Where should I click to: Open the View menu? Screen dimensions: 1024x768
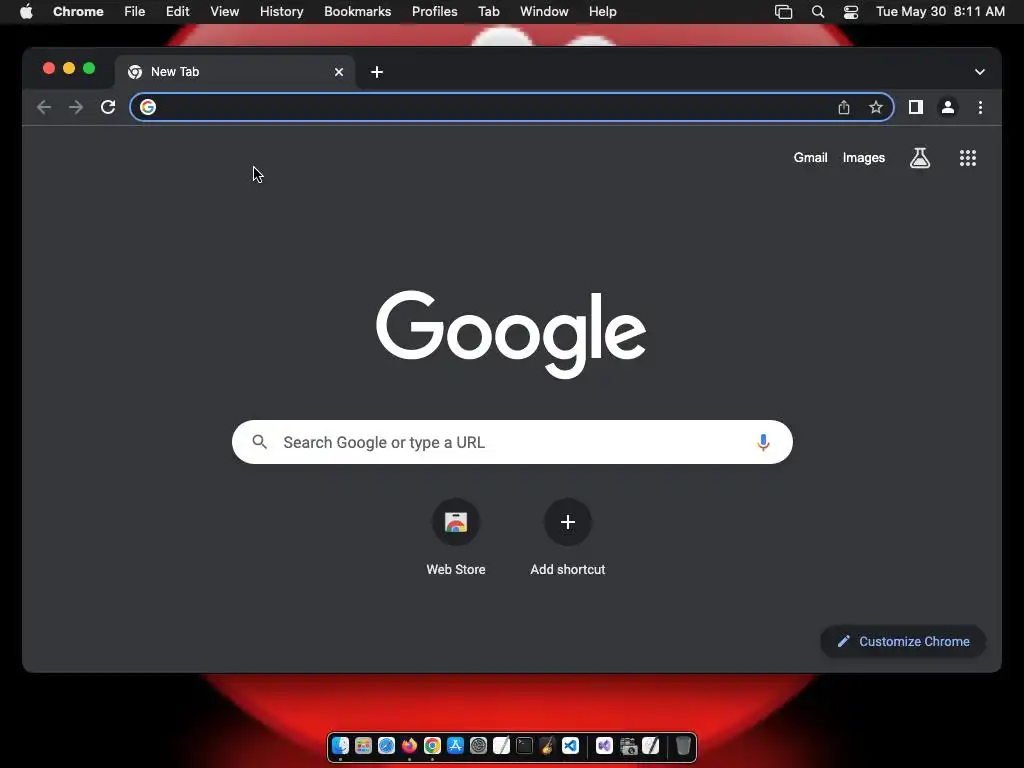(224, 11)
